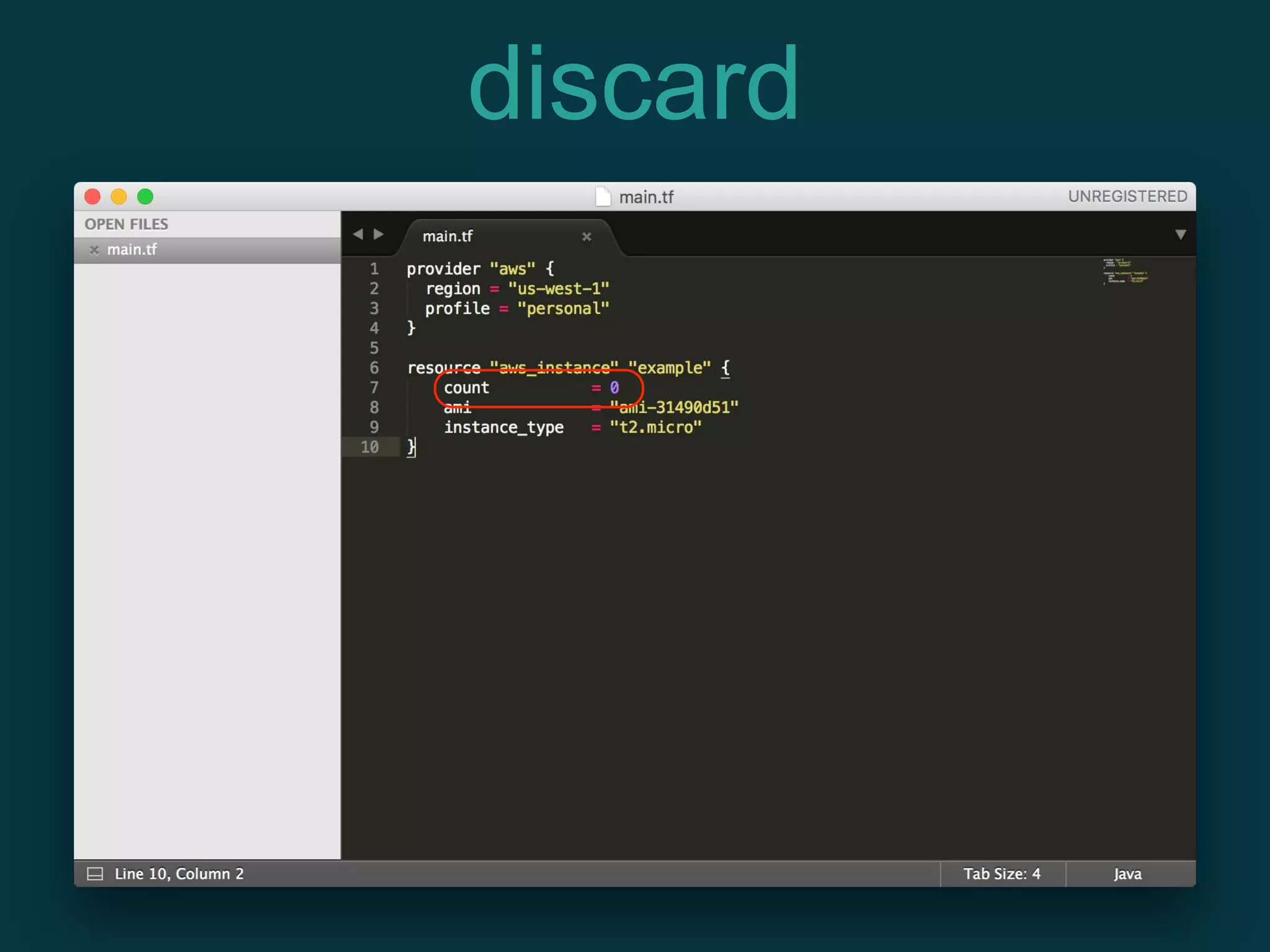This screenshot has width=1270, height=952.
Task: Click the OPEN FILES sidebar heading
Action: coord(127,224)
